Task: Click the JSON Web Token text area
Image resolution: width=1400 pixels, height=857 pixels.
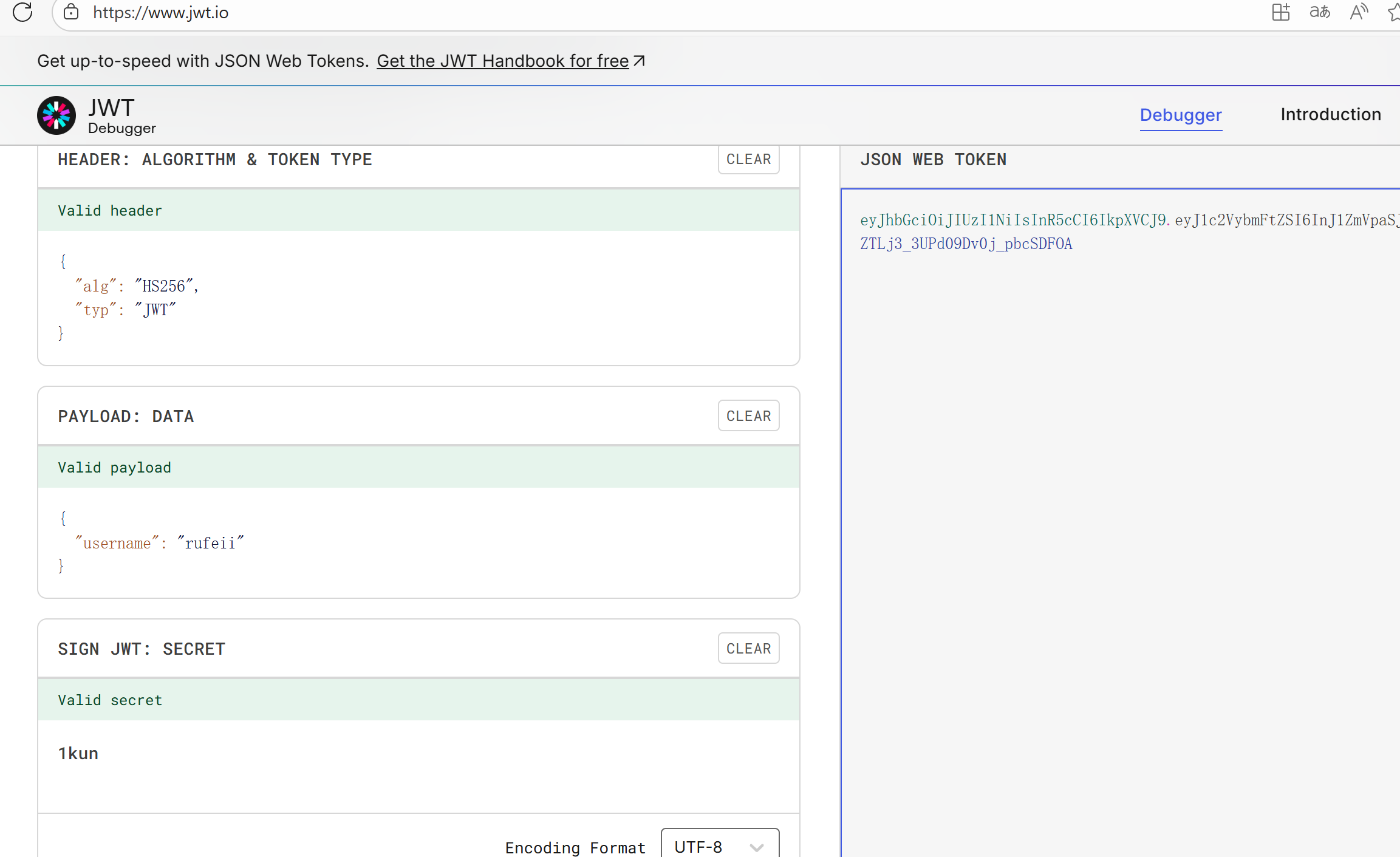Action: pyautogui.click(x=1121, y=522)
